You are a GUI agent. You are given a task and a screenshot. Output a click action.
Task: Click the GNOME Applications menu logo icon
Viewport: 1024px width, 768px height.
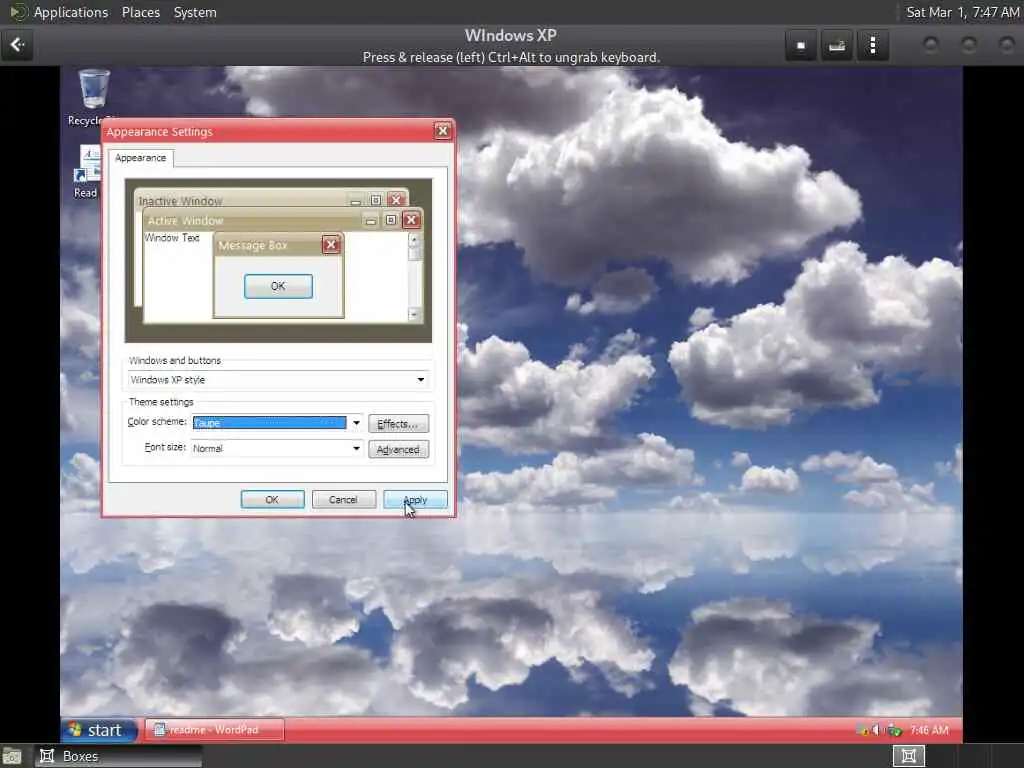(18, 12)
